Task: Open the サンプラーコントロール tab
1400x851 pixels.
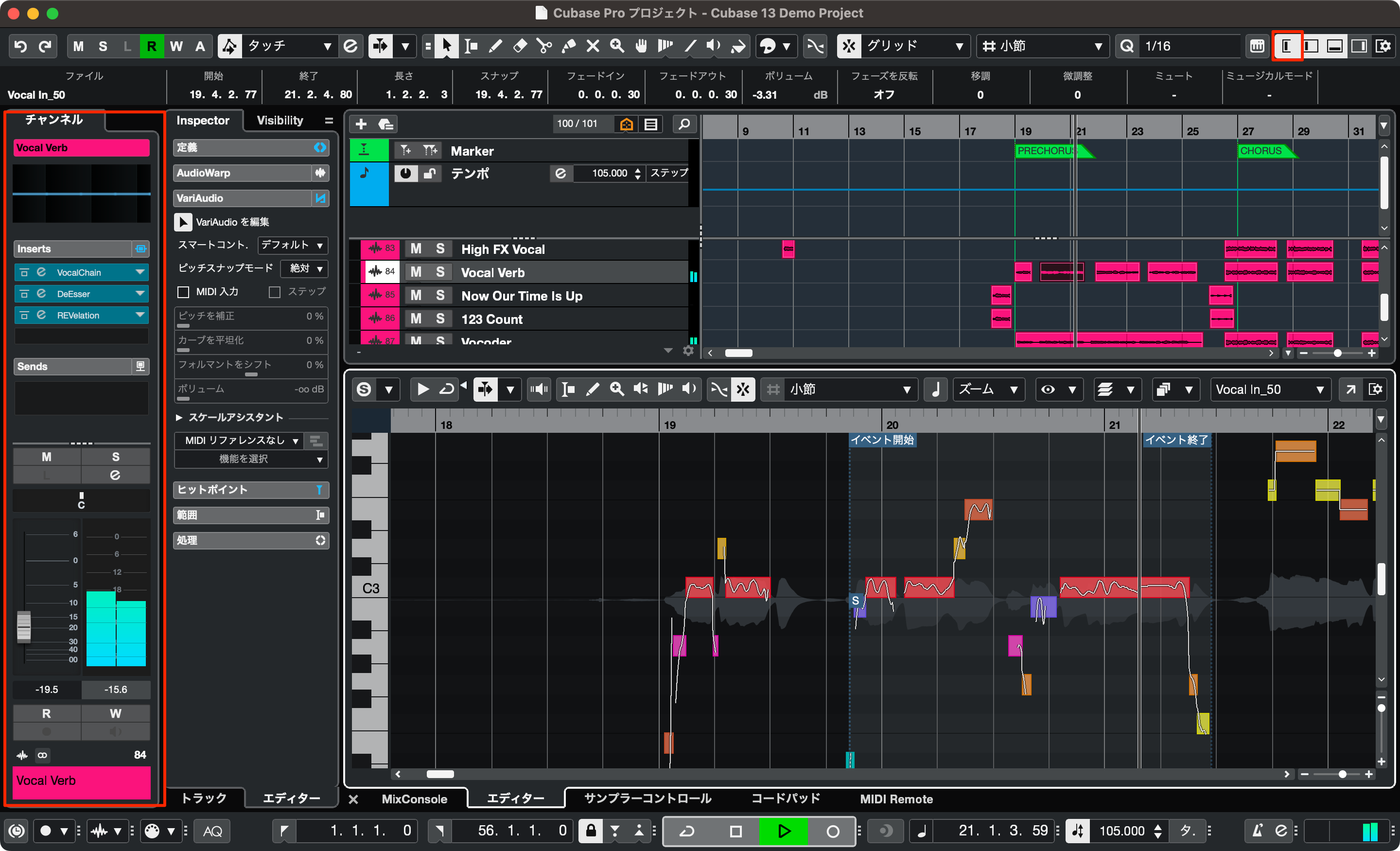Action: click(647, 798)
